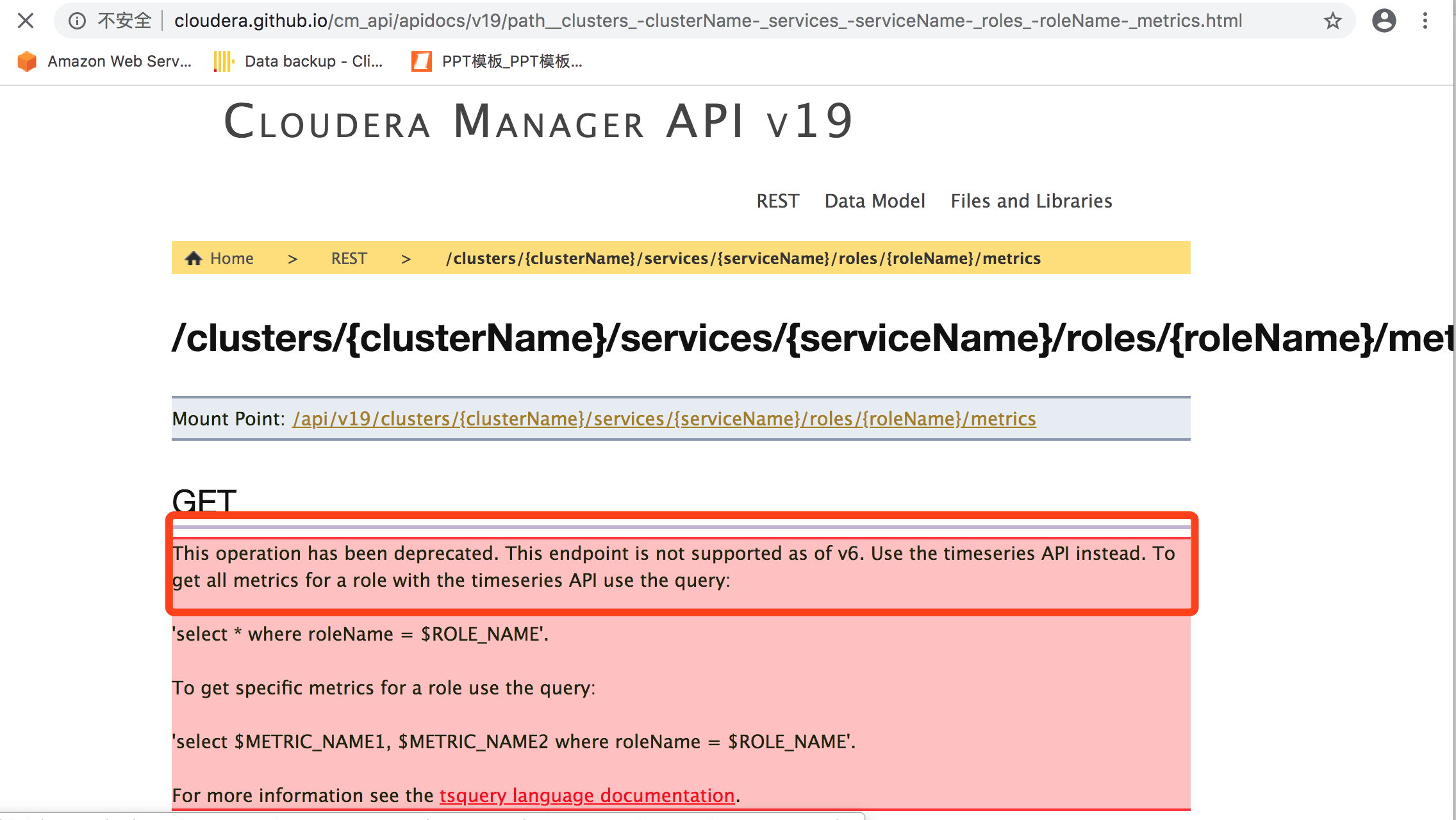Open Amazon Web Services bookmark
The image size is (1456, 820).
tap(104, 61)
